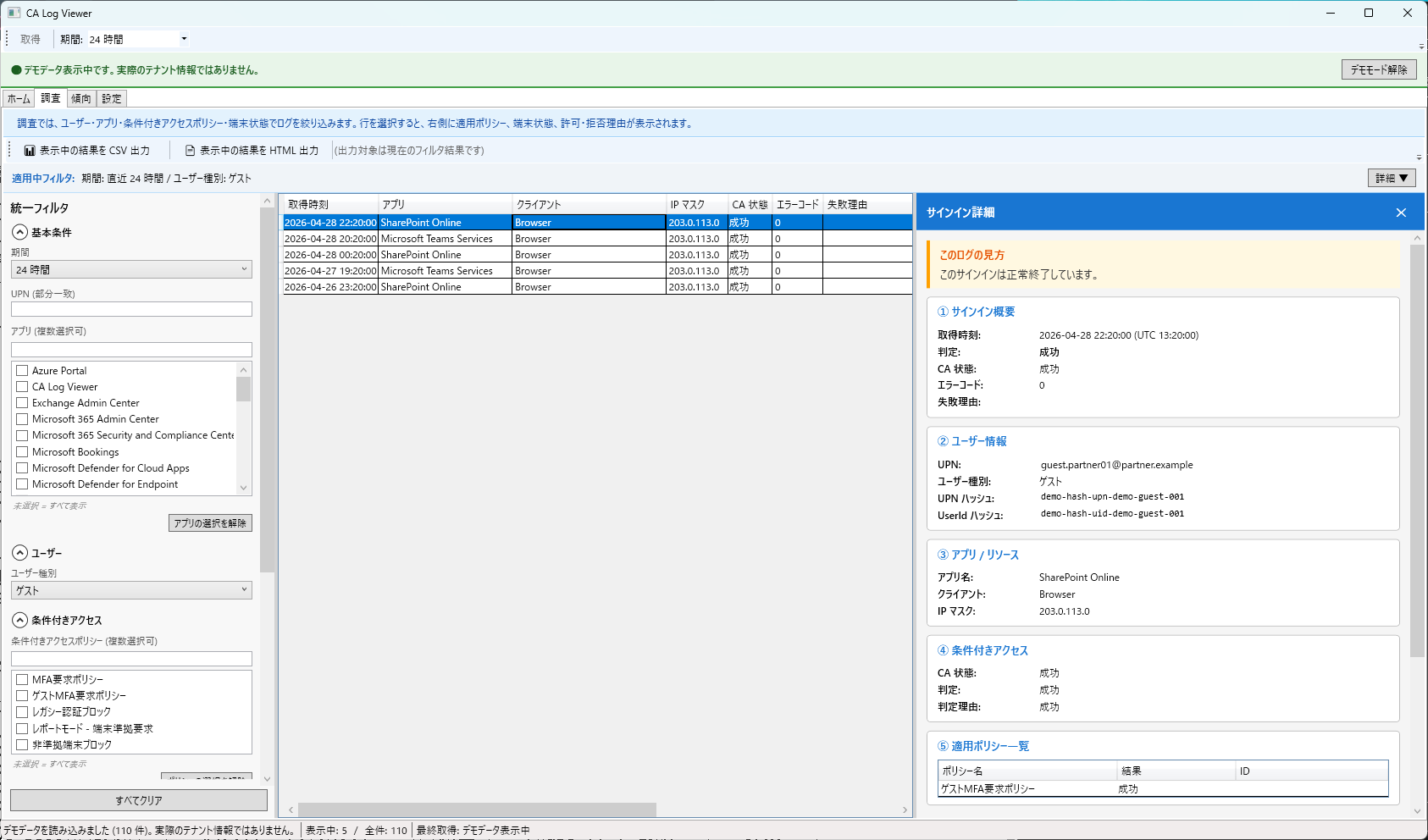Open the ユーザー種別 dropdown showing ゲスト

click(x=131, y=590)
